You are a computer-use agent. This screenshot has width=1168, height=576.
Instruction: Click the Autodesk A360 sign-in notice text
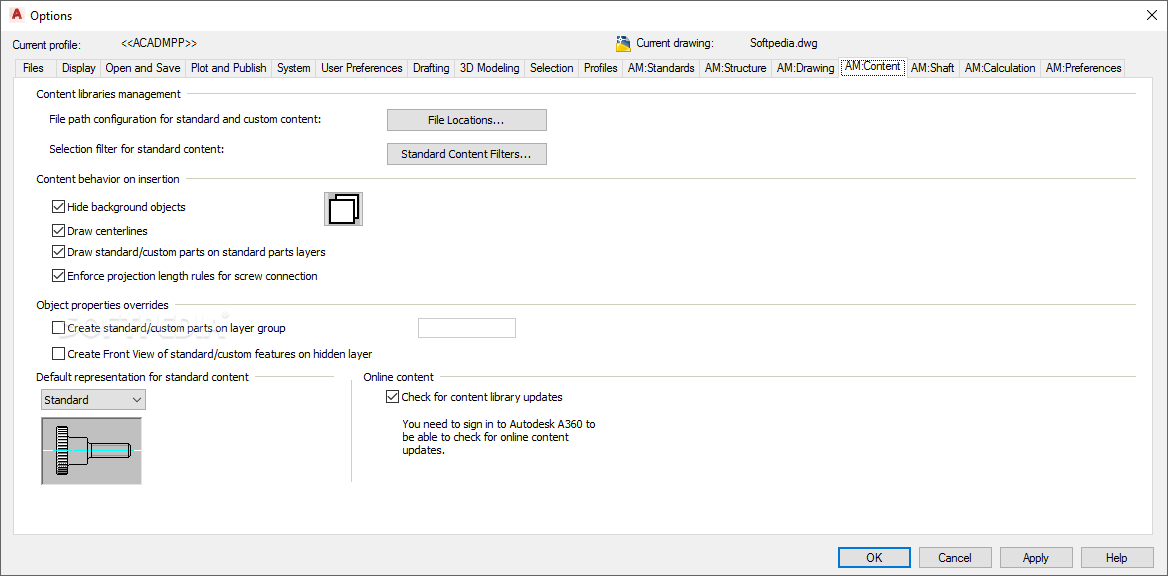click(498, 437)
